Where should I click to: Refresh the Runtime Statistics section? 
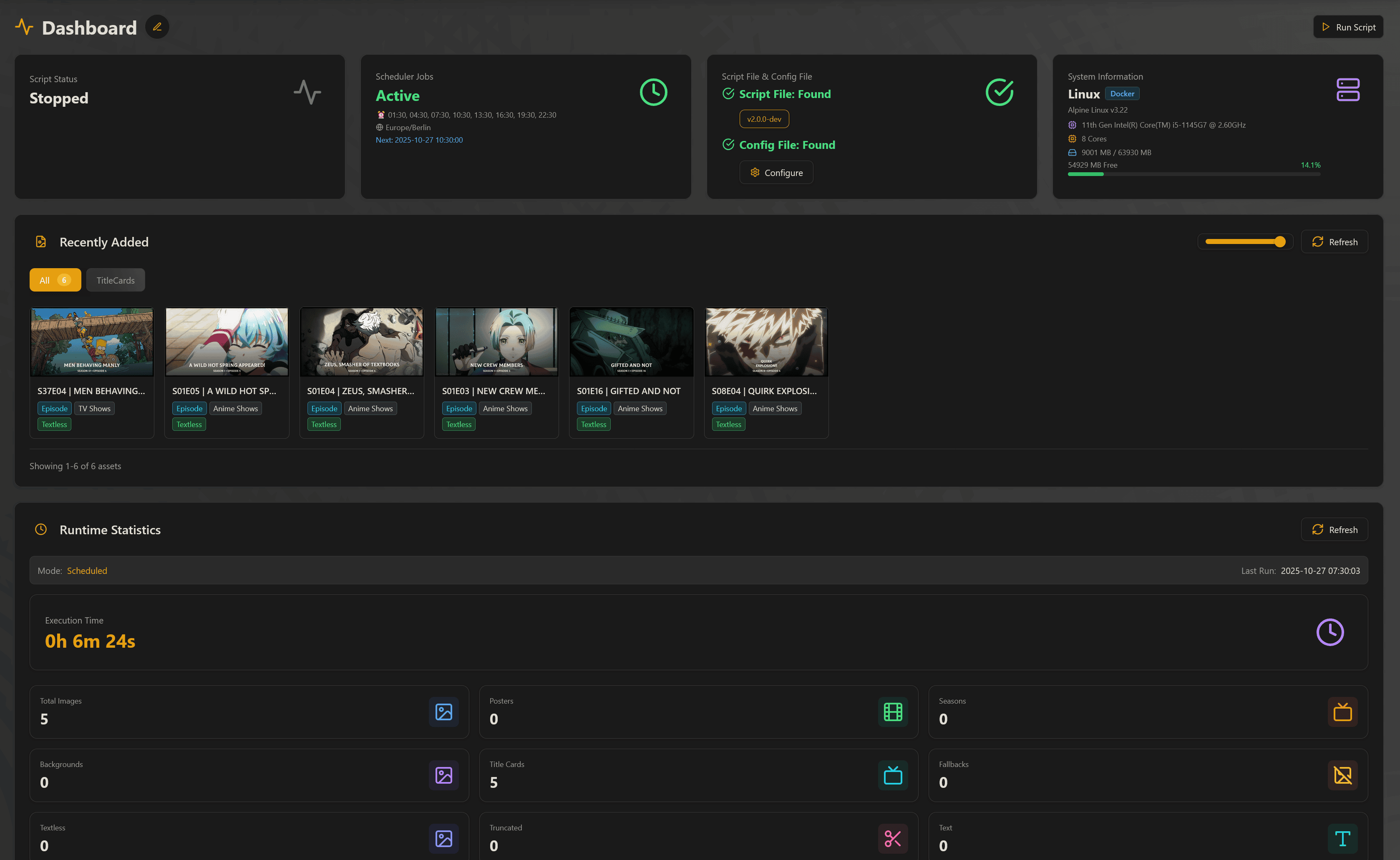1334,530
